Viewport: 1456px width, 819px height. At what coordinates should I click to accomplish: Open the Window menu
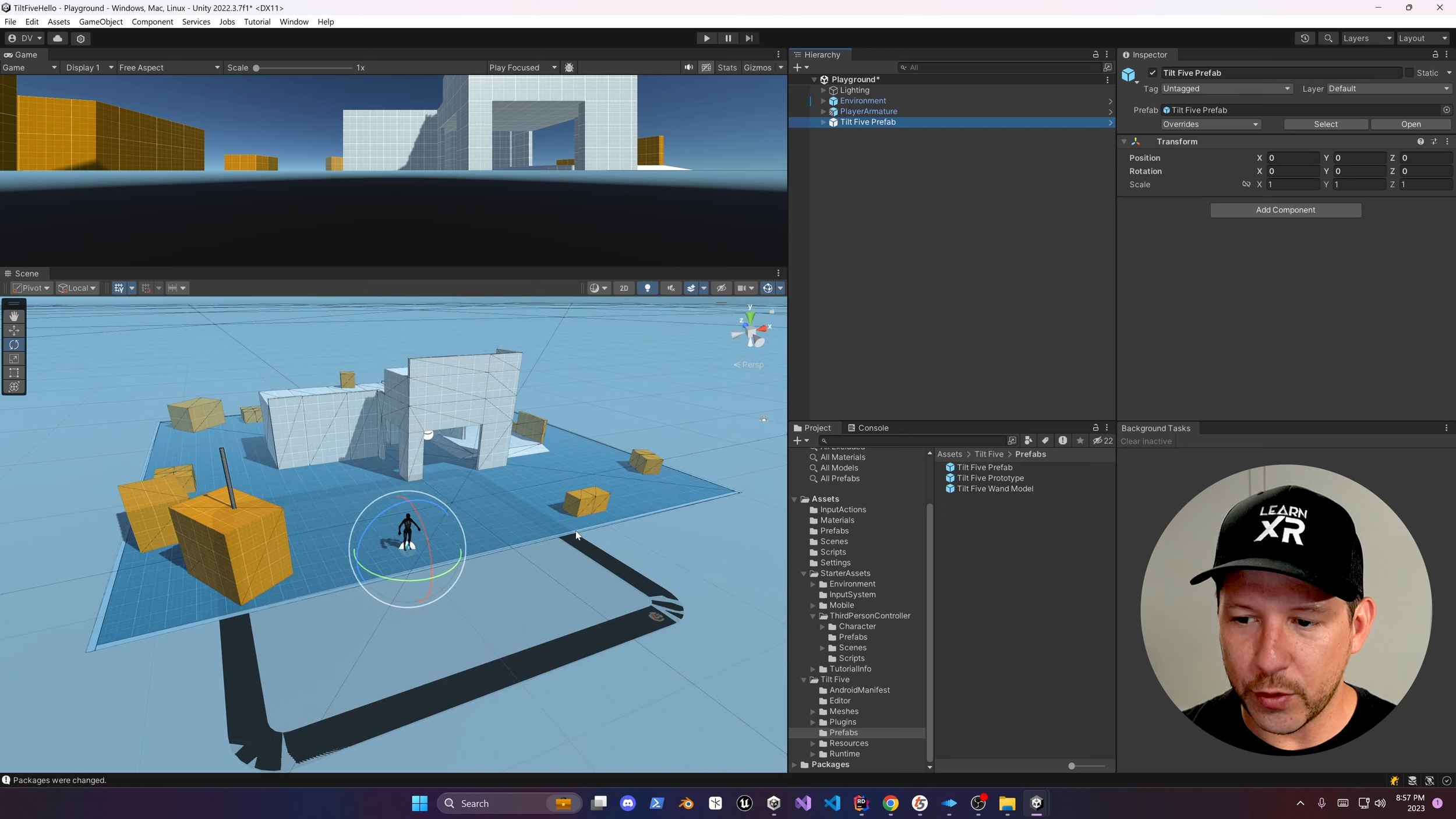[294, 22]
